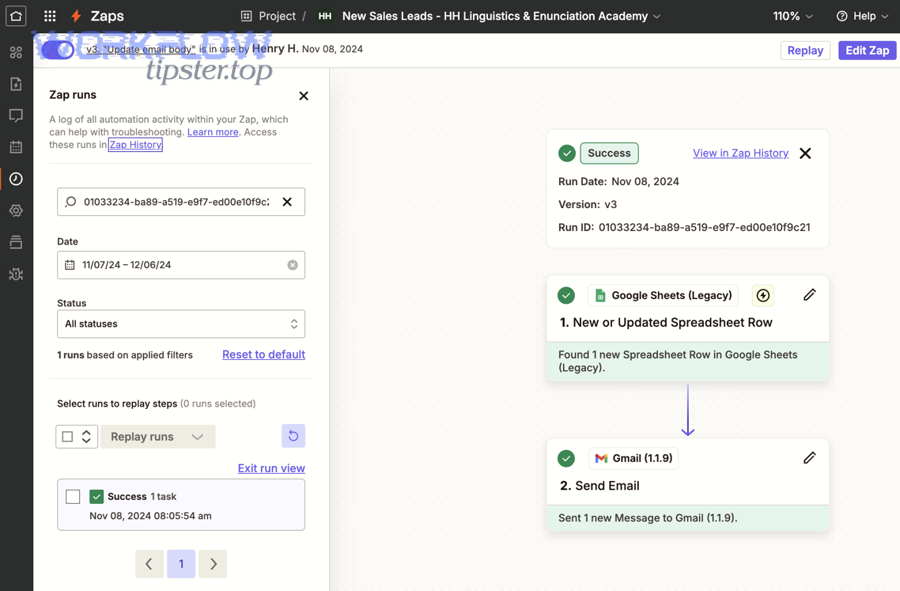Open the Learn more link
The width and height of the screenshot is (900, 591).
212,132
